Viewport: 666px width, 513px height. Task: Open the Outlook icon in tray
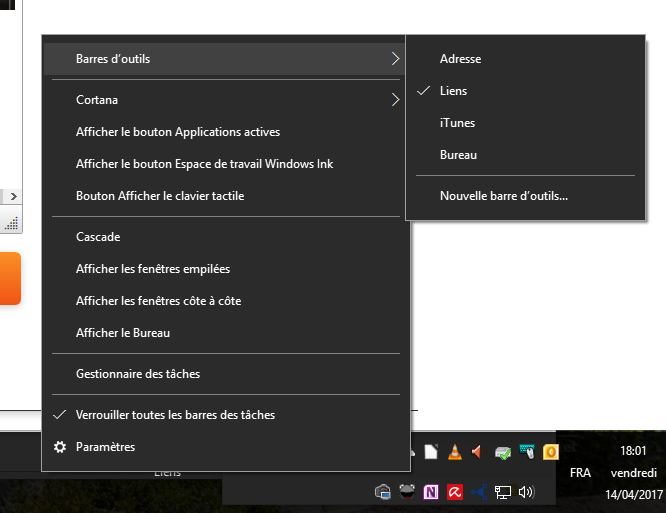[x=550, y=452]
